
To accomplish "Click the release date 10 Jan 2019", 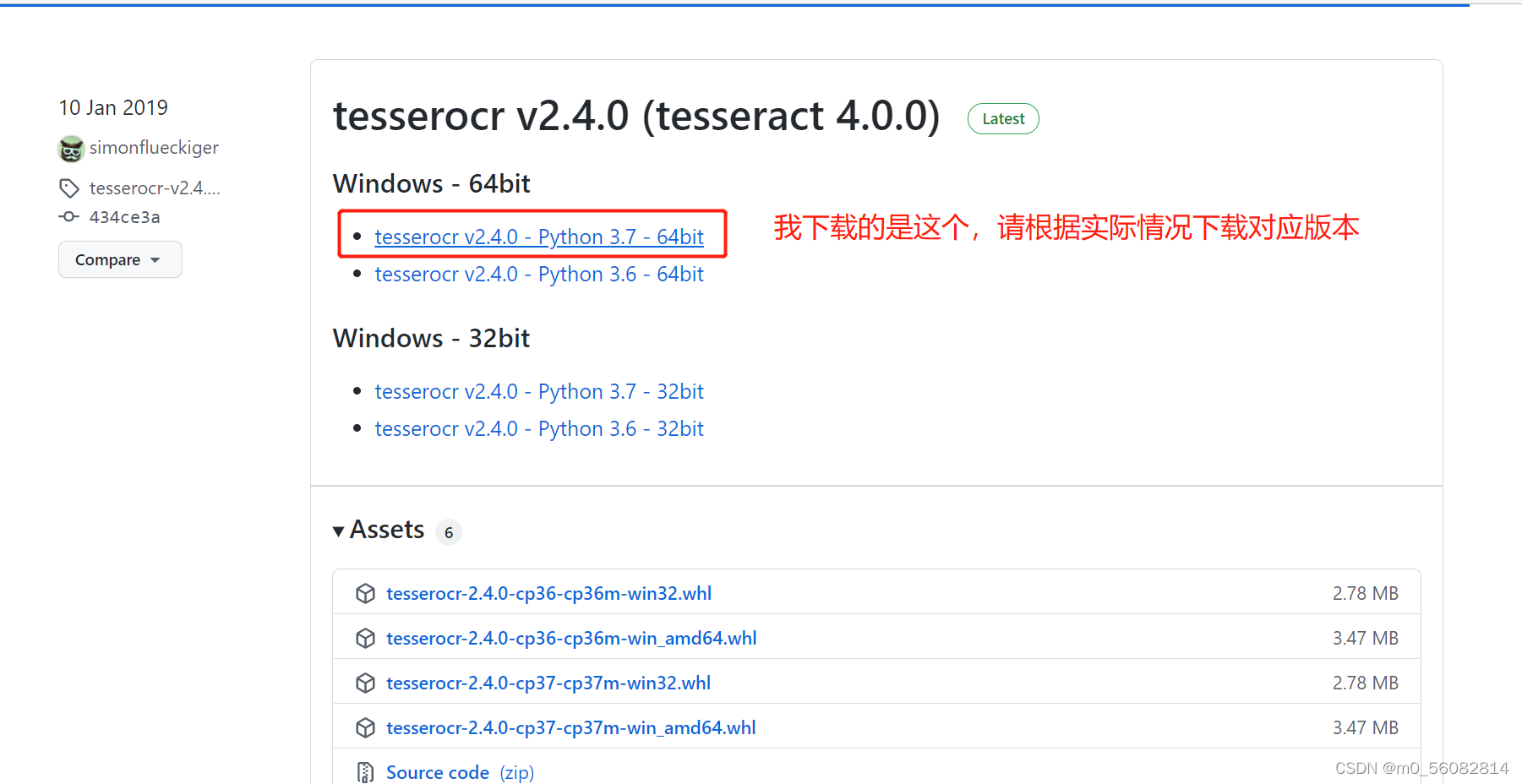I will coord(113,107).
